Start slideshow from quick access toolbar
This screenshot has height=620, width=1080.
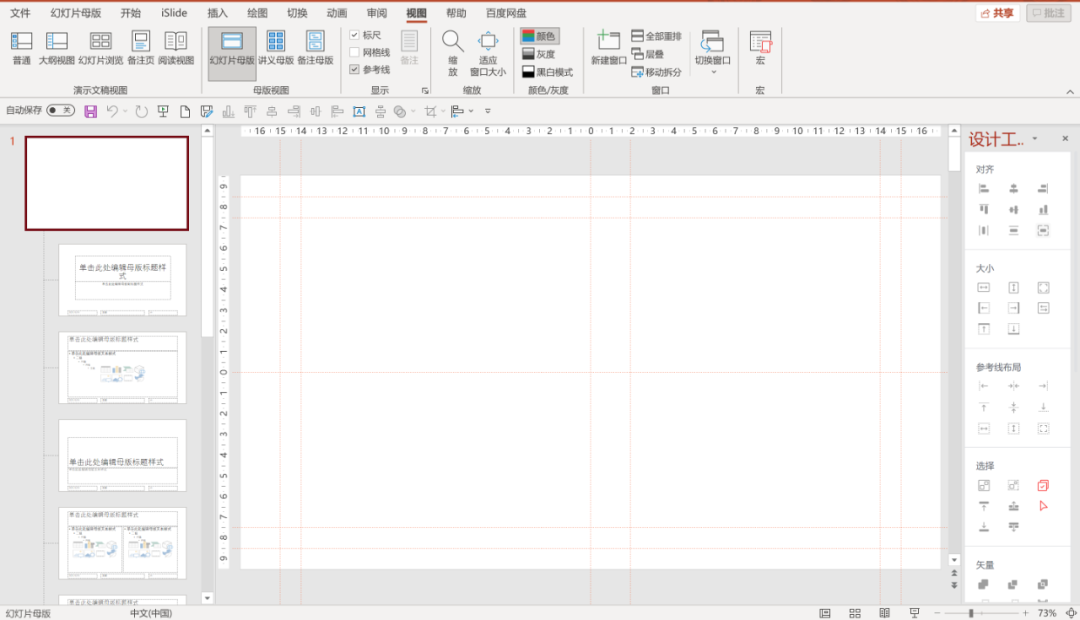[x=163, y=111]
